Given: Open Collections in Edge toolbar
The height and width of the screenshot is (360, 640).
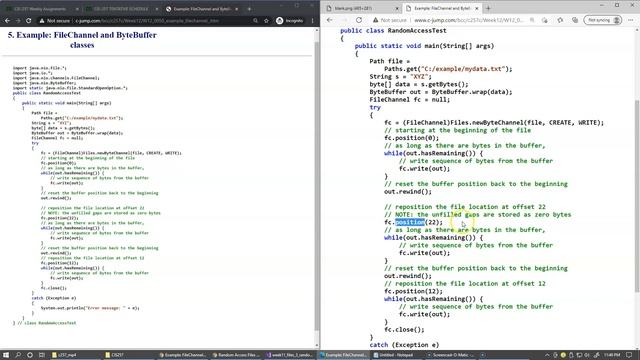Looking at the screenshot, I should [x=575, y=20].
